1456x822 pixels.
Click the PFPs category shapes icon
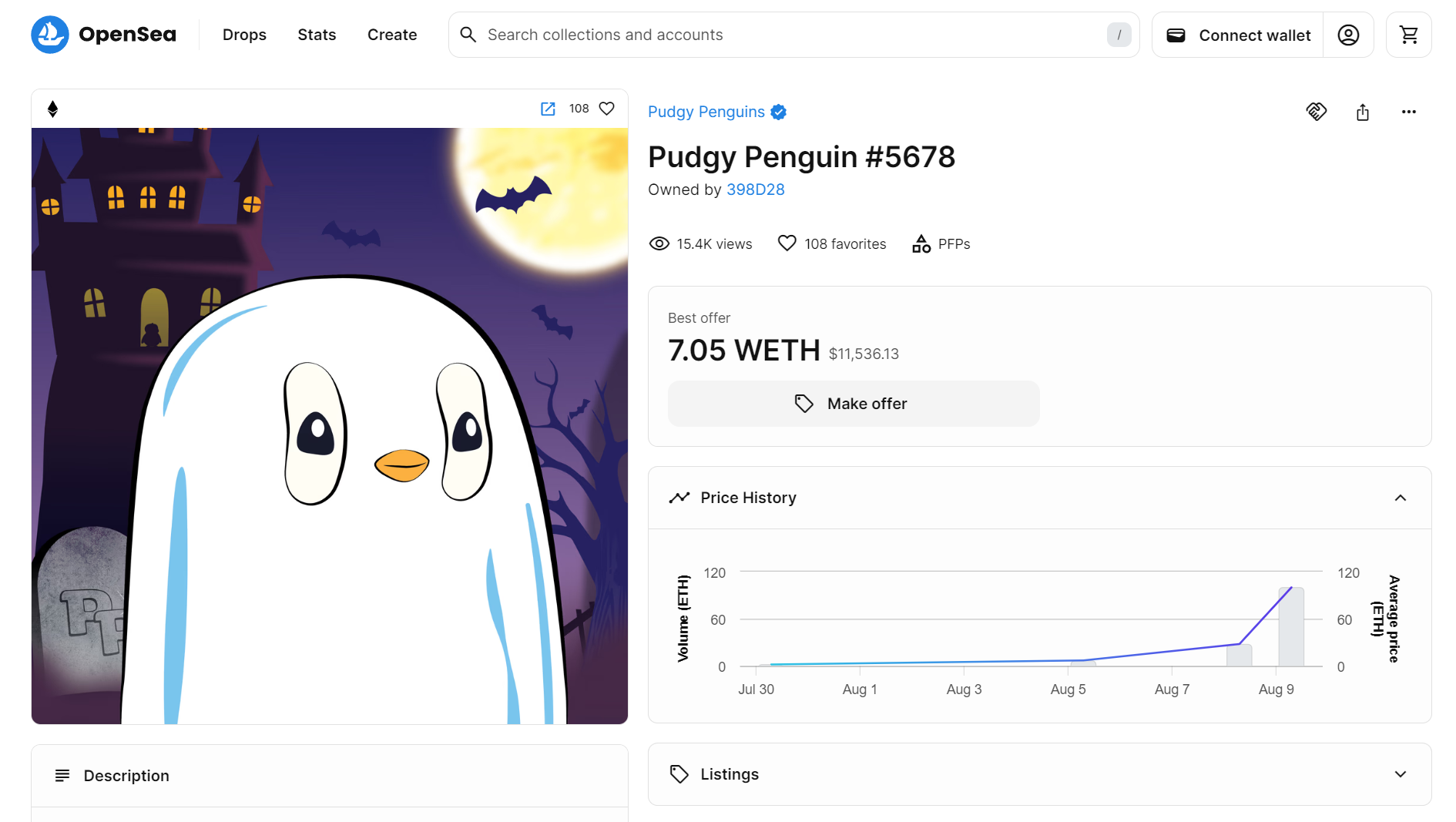tap(921, 243)
